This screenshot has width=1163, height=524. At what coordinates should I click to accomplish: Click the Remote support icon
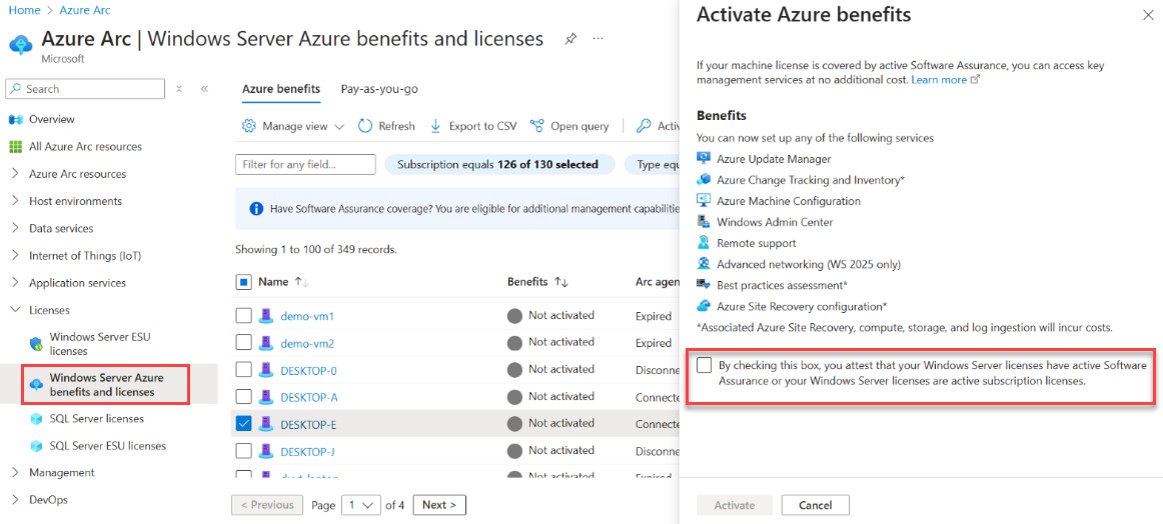[704, 243]
